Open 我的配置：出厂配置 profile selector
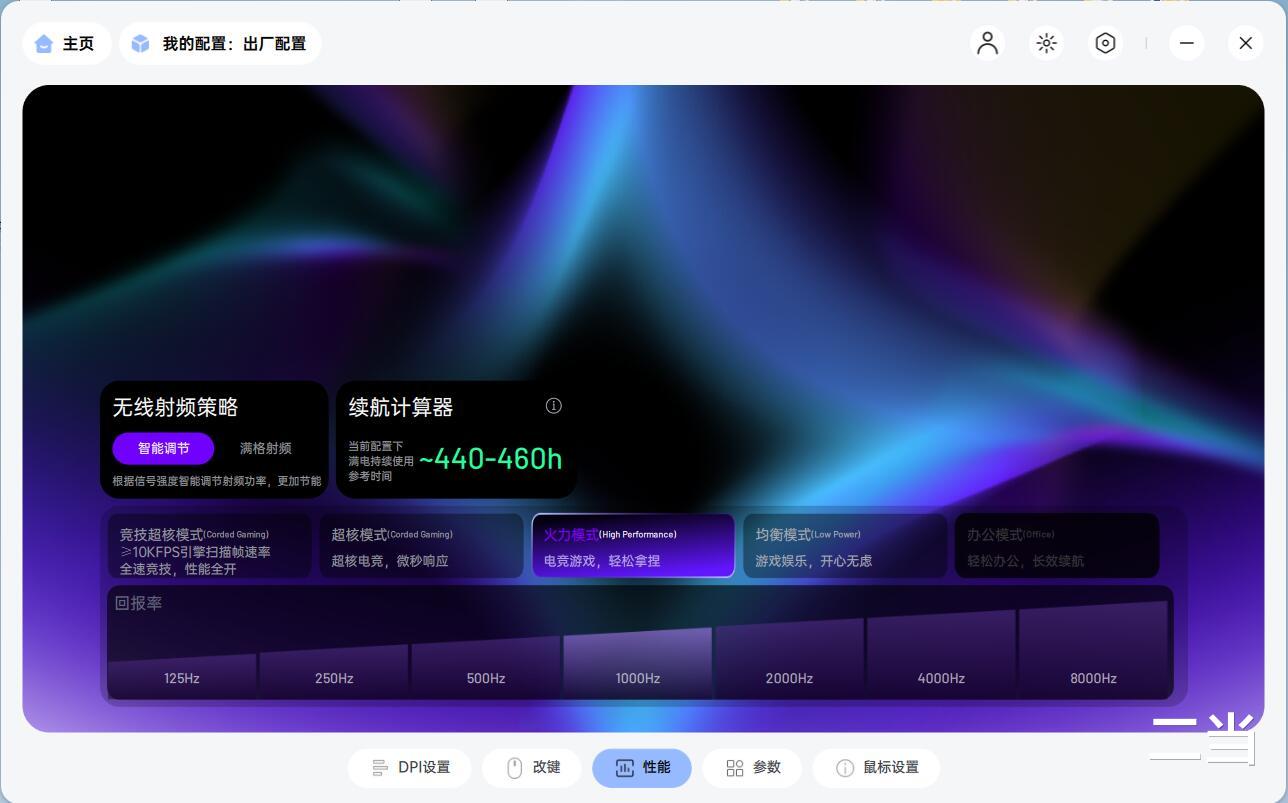Screen dimensions: 1288x803 tap(220, 44)
